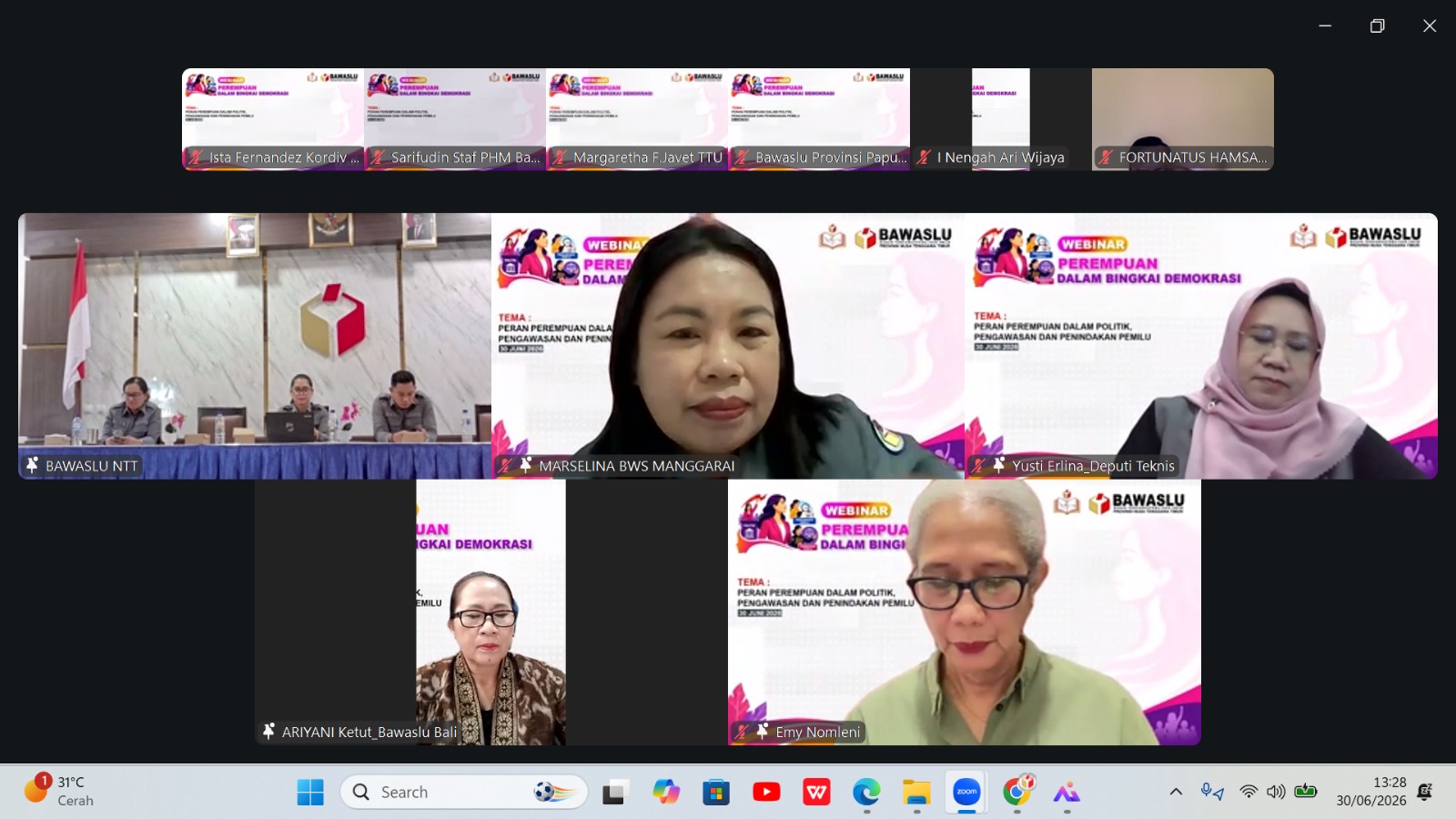The width and height of the screenshot is (1456, 819).
Task: Click the speaker volume icon
Action: pyautogui.click(x=1276, y=792)
